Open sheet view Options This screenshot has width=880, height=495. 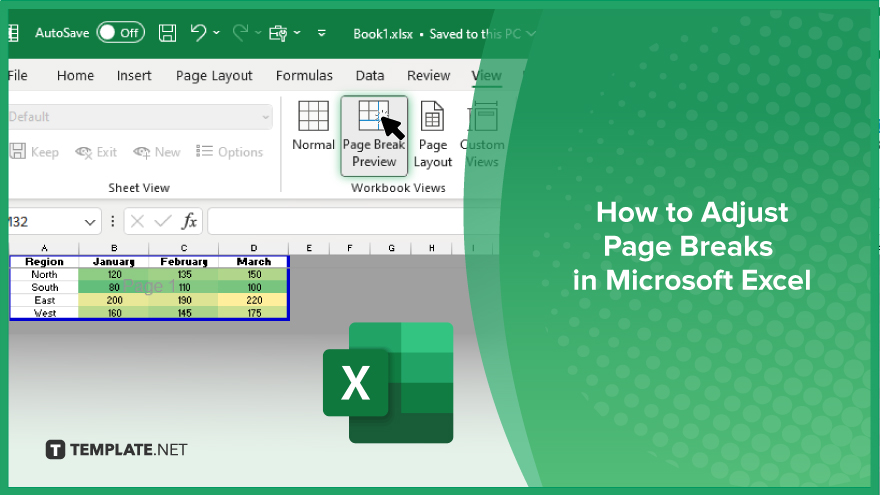click(x=230, y=152)
